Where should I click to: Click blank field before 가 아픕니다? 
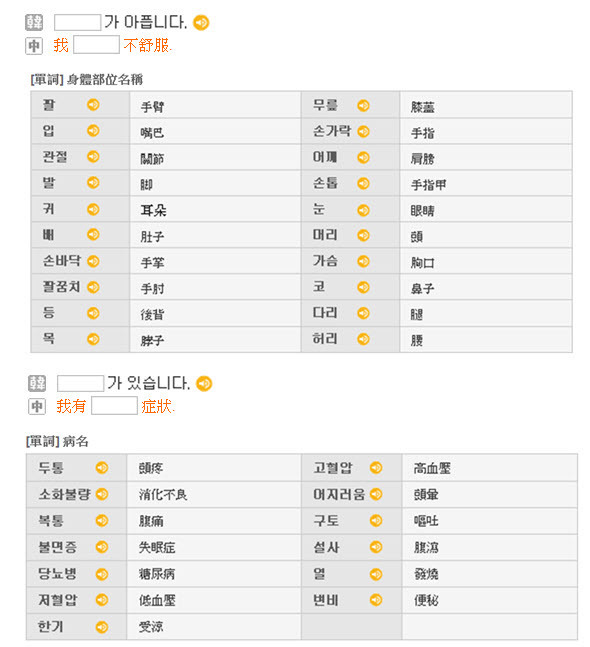pyautogui.click(x=78, y=22)
